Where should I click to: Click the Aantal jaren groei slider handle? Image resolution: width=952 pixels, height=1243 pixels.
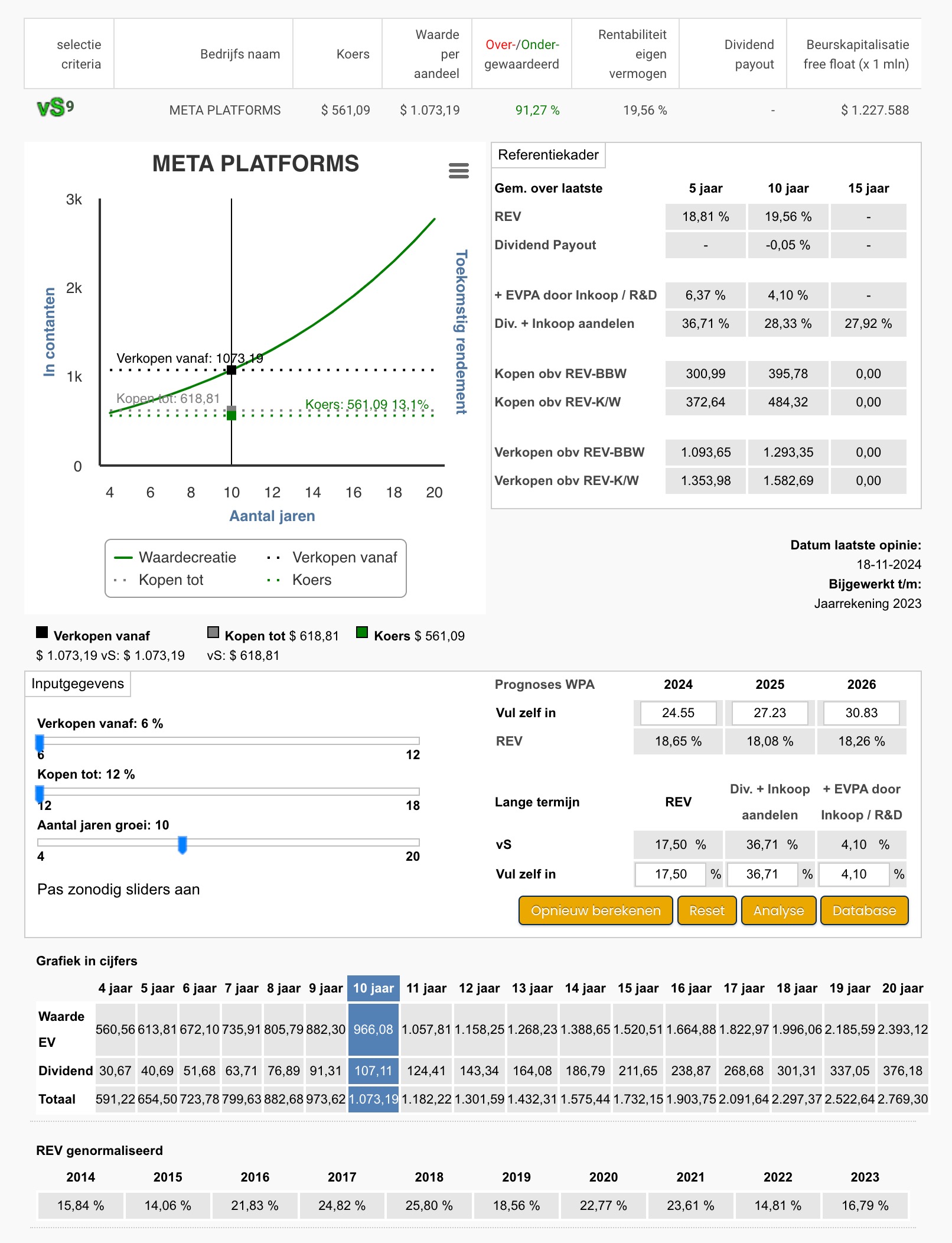182,844
